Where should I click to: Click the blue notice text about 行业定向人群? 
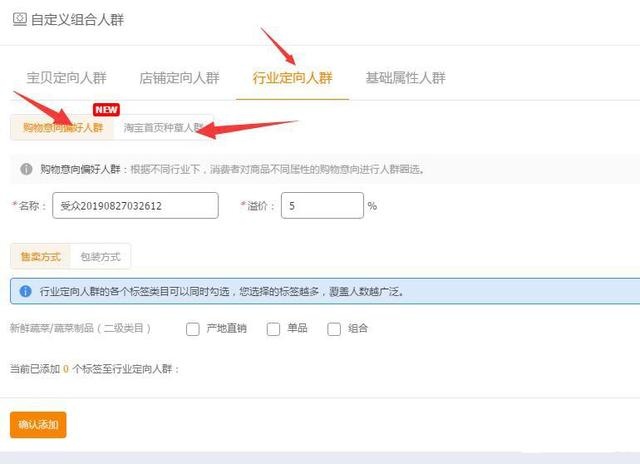click(x=222, y=291)
